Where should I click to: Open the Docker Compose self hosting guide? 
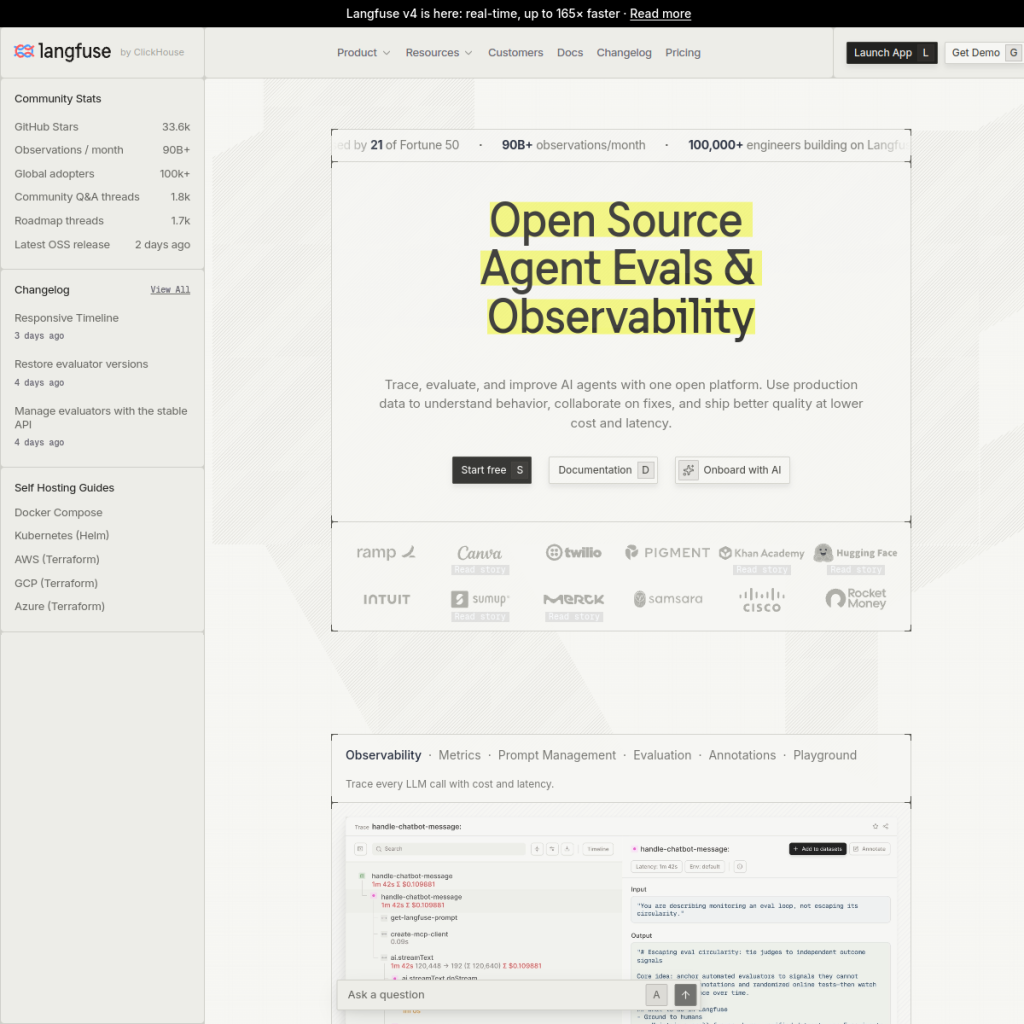tap(58, 513)
